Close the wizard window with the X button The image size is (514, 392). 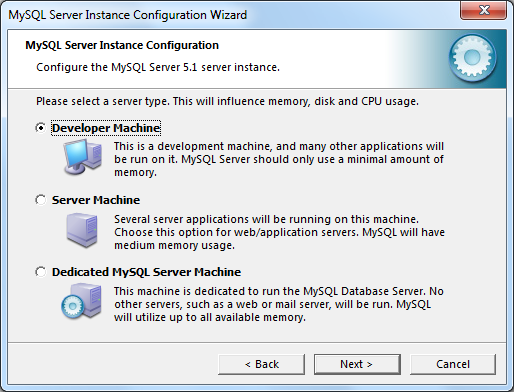(484, 10)
